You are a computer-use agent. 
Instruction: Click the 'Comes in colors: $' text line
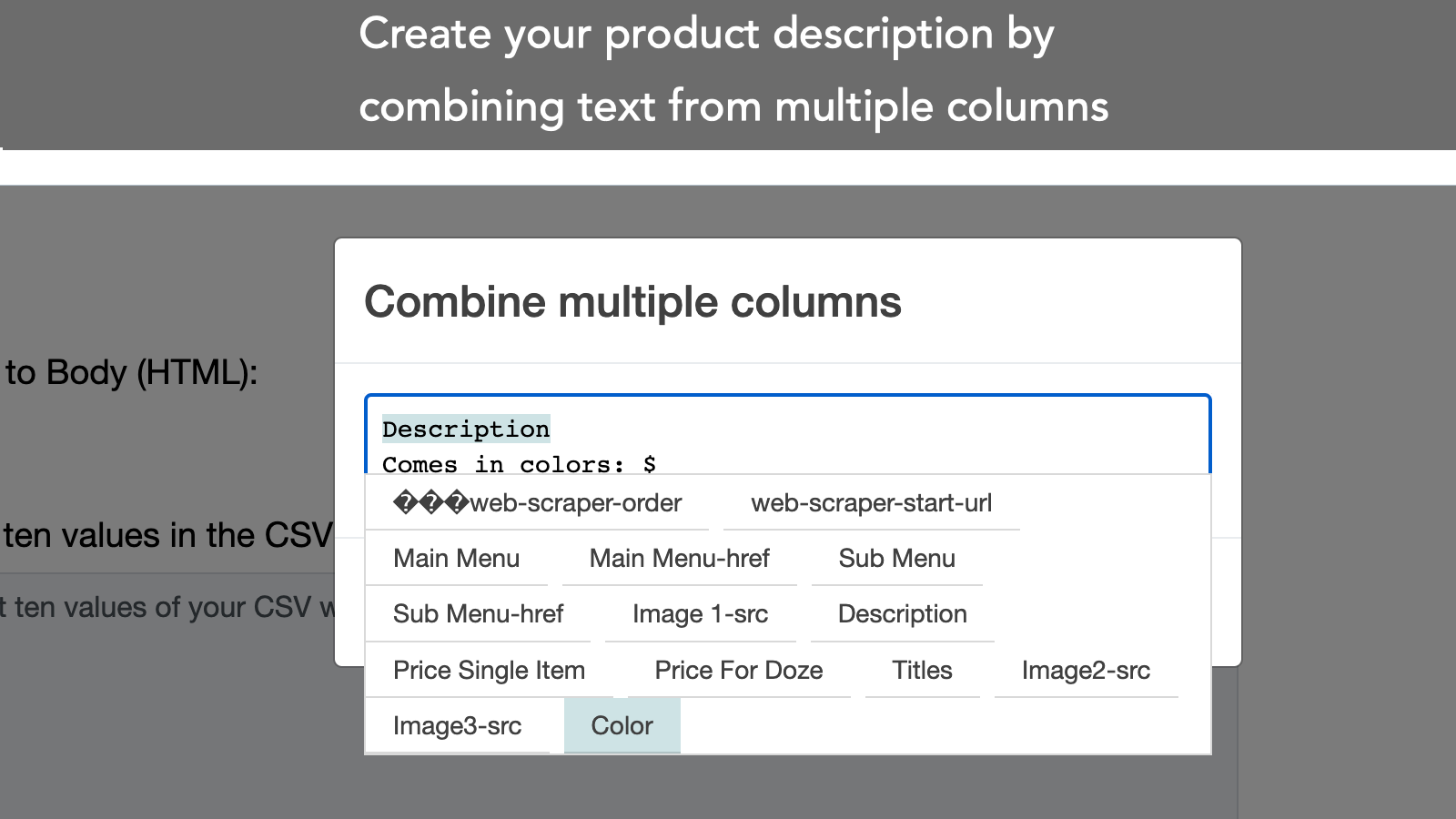(x=519, y=464)
